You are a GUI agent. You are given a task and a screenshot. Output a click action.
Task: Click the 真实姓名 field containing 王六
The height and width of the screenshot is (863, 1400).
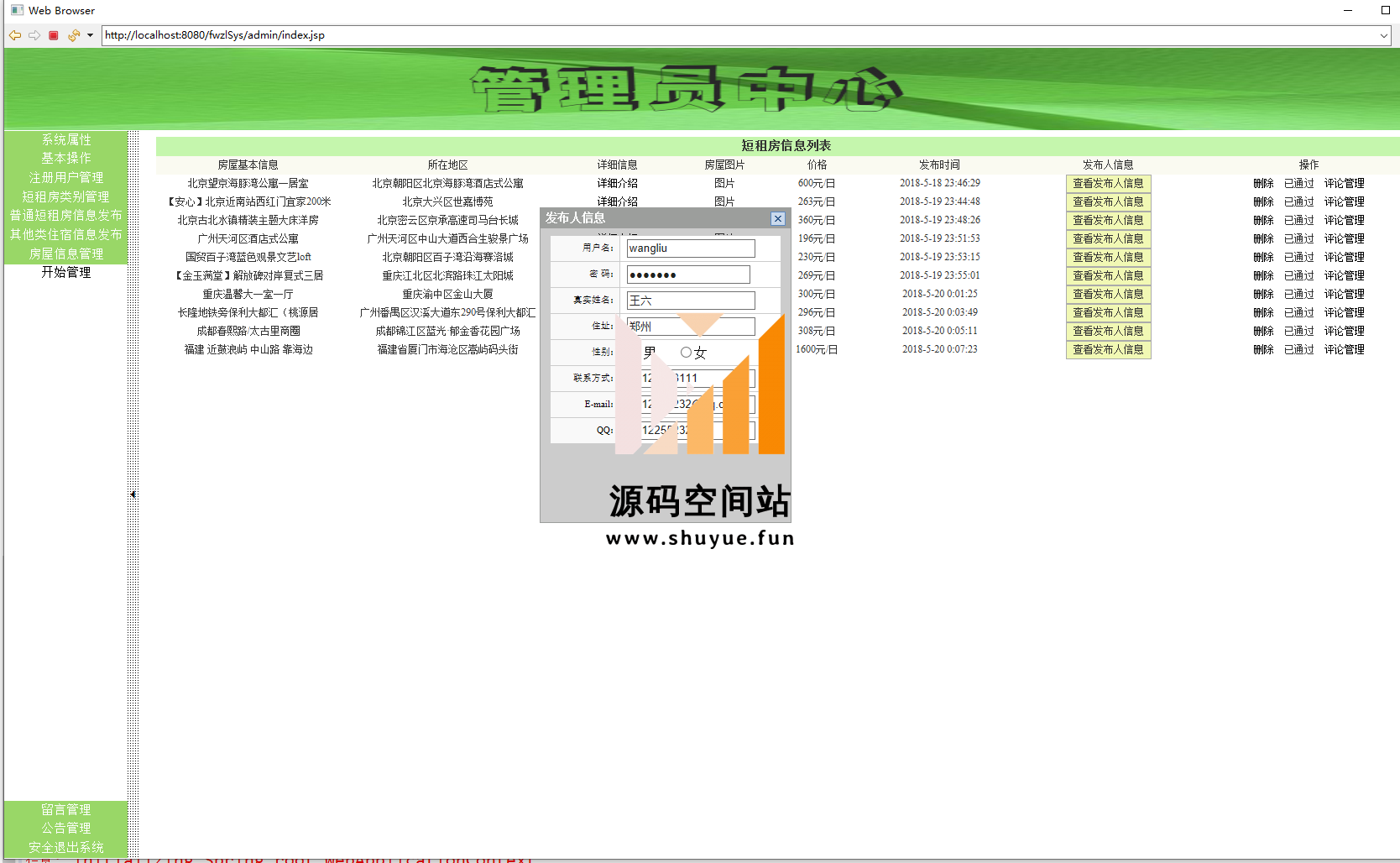(691, 301)
